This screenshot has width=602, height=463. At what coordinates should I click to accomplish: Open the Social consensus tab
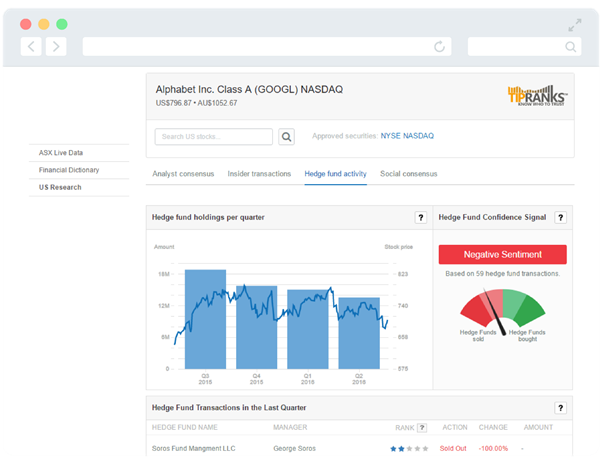(x=408, y=174)
